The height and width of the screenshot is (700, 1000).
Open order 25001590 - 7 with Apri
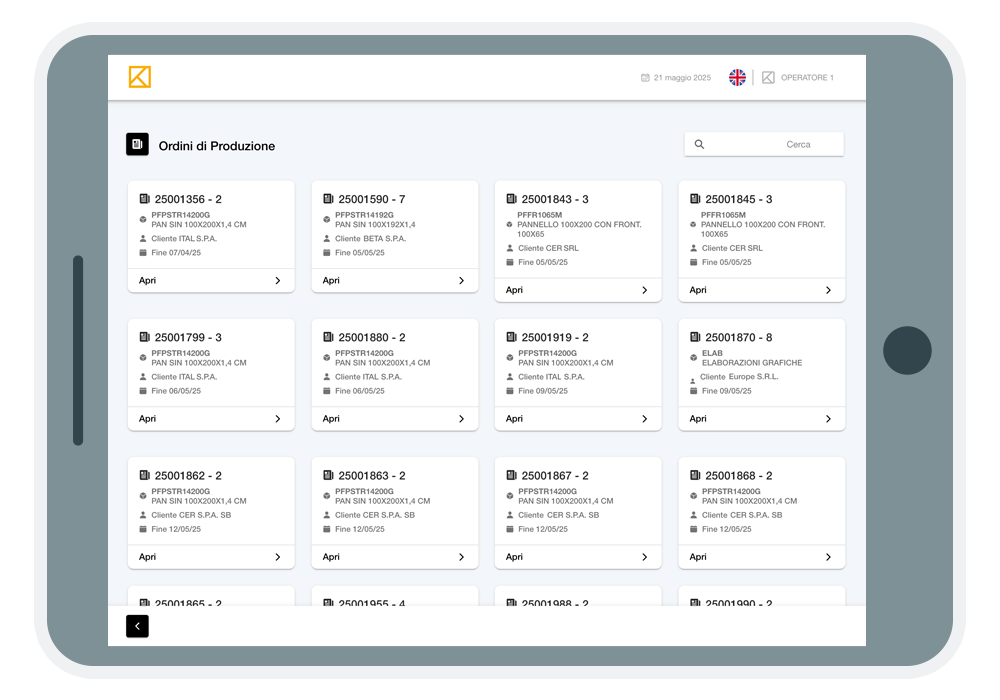331,281
